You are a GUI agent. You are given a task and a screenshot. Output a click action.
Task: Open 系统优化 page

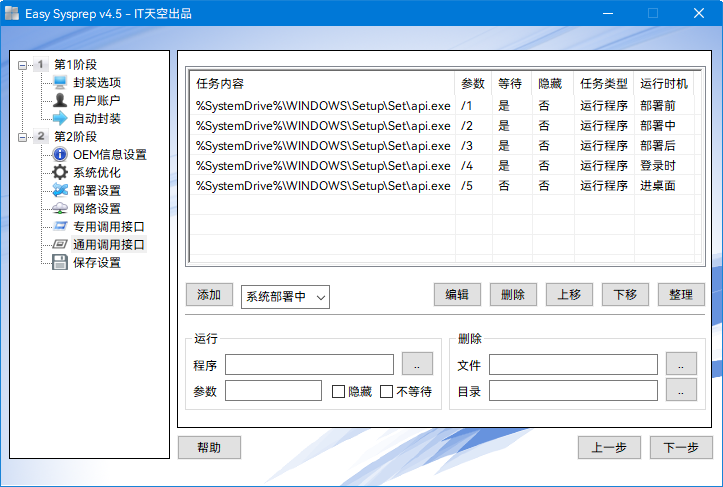pos(97,172)
